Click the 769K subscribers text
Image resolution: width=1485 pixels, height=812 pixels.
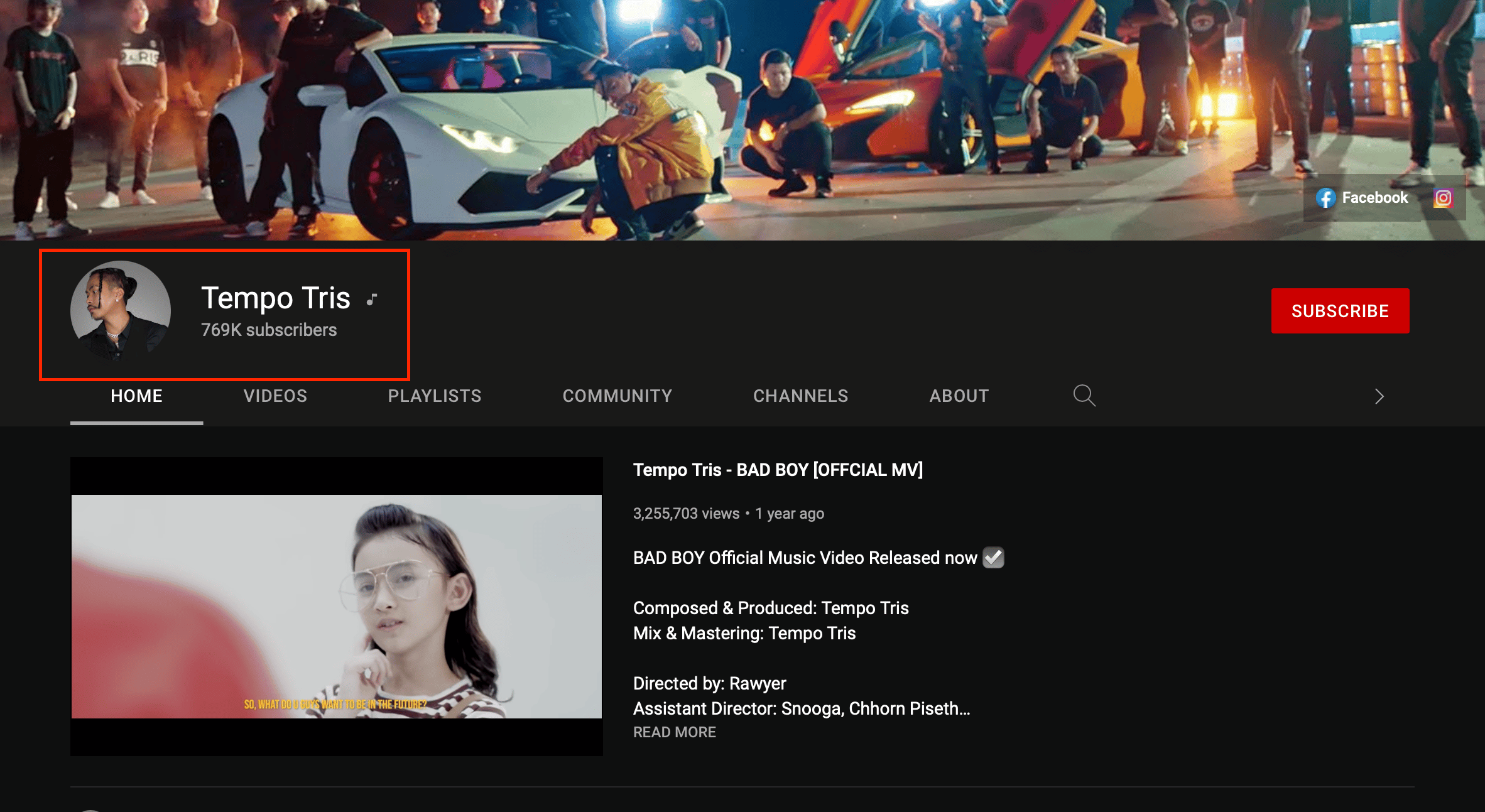269,330
